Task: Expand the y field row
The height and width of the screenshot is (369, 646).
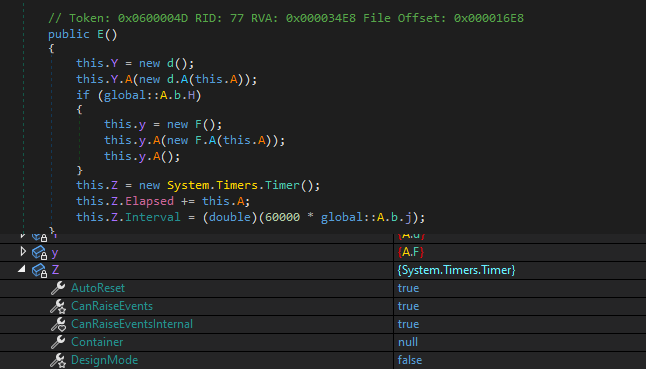Action: pos(23,252)
